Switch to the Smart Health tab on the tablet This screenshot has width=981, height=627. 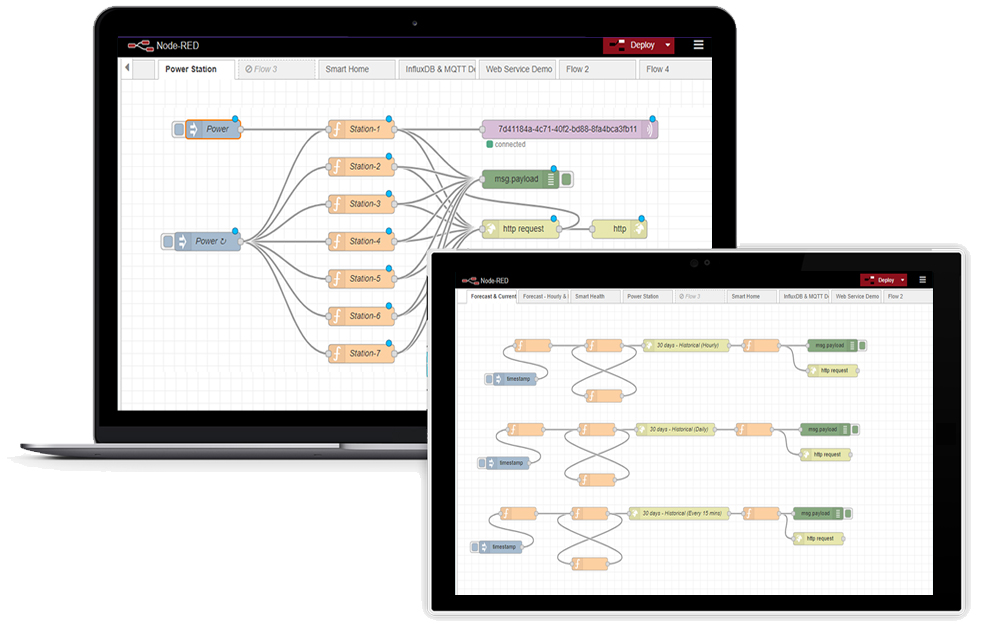pyautogui.click(x=595, y=297)
